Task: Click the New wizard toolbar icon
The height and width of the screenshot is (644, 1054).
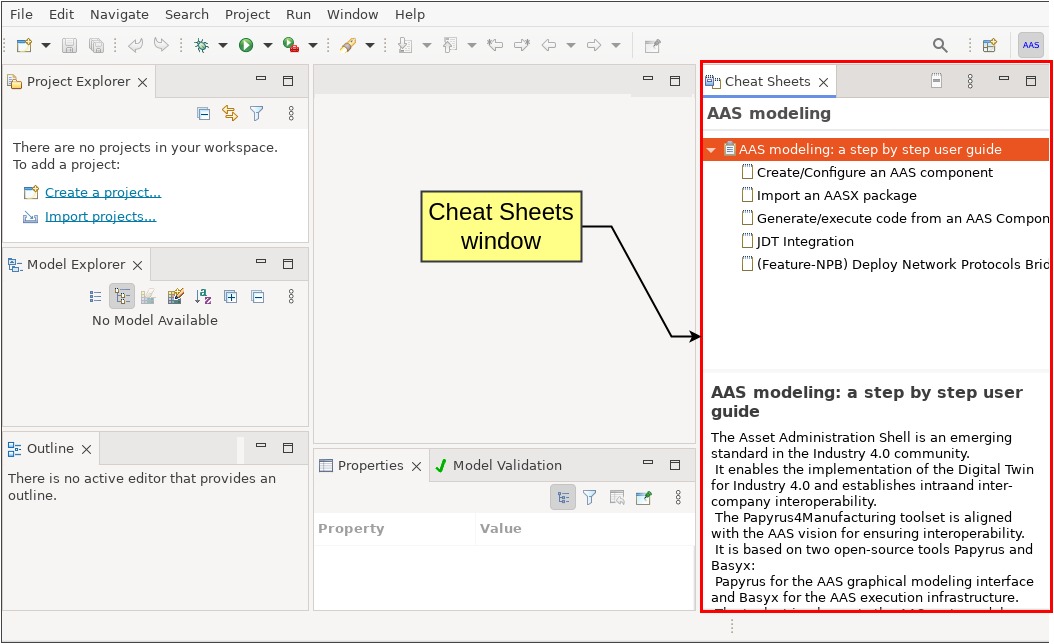Action: [25, 45]
